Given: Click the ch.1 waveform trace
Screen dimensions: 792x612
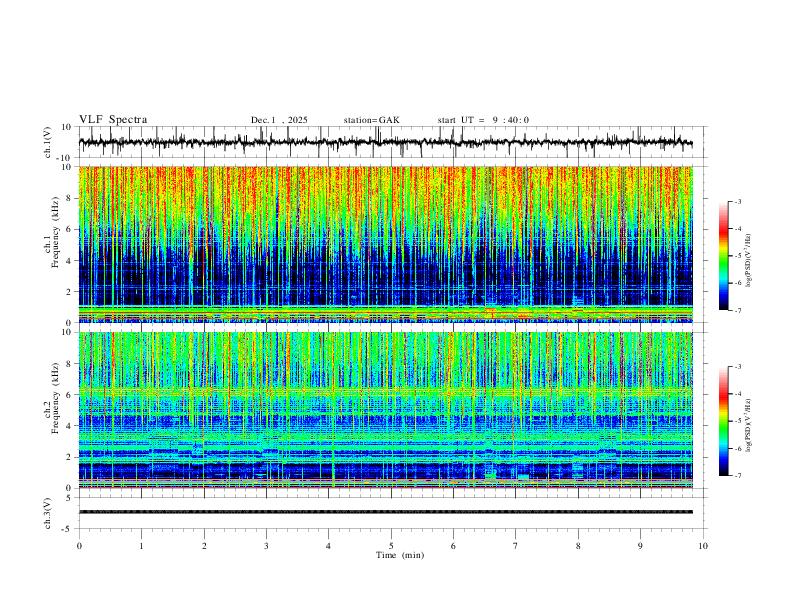Looking at the screenshot, I should (x=386, y=142).
